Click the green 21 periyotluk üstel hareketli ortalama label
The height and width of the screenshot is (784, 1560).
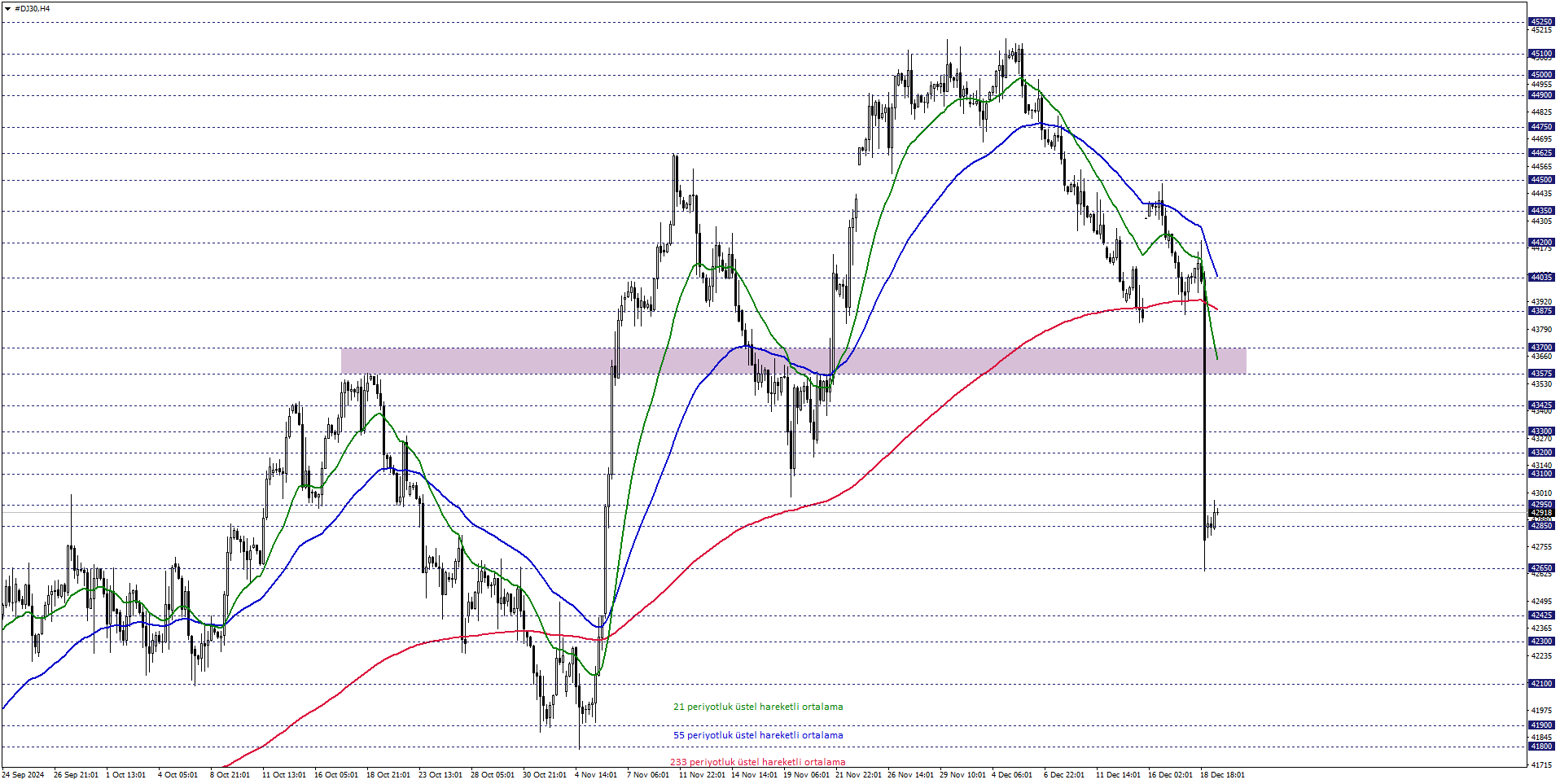pos(758,707)
